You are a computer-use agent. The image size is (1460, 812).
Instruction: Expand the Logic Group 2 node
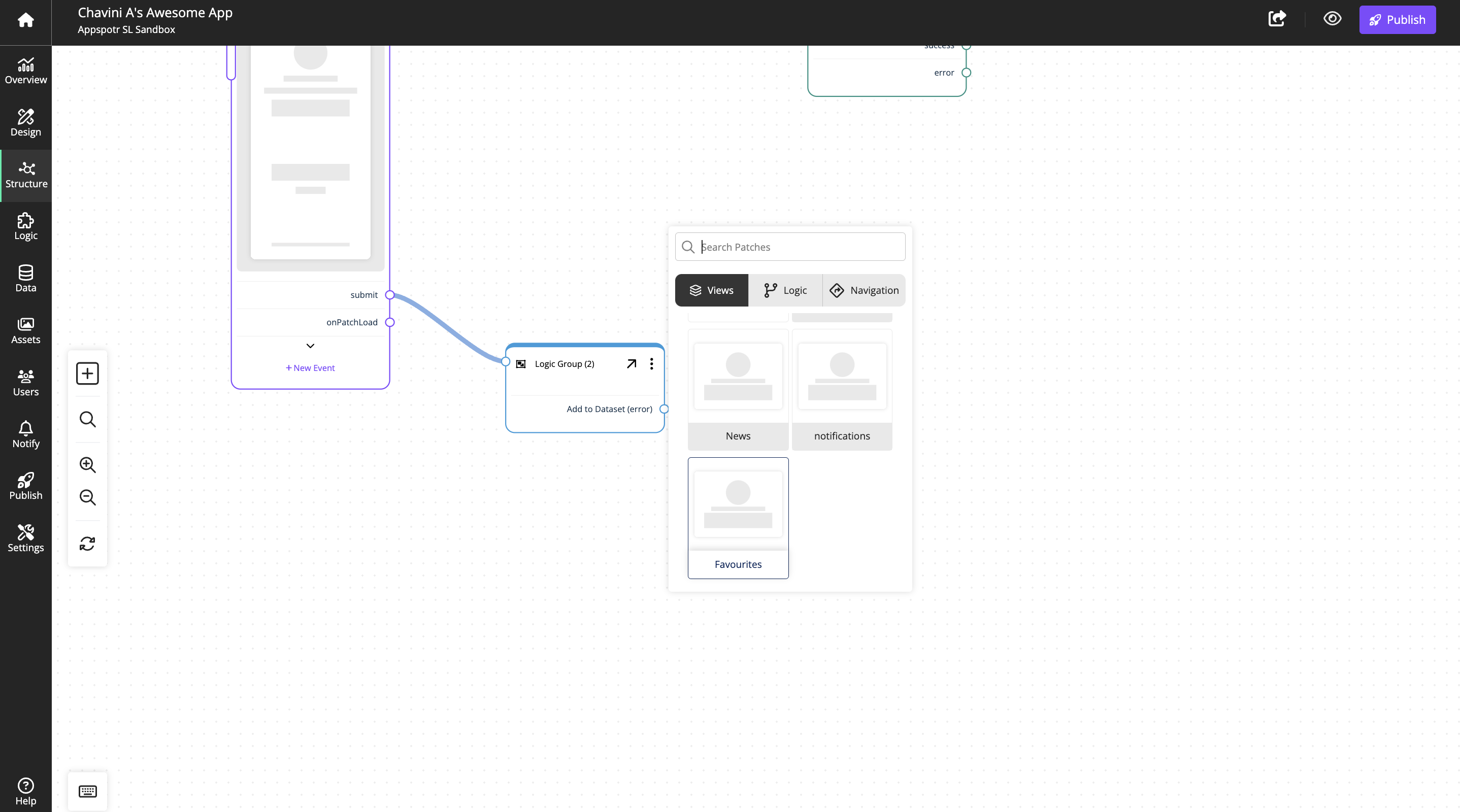pos(630,362)
